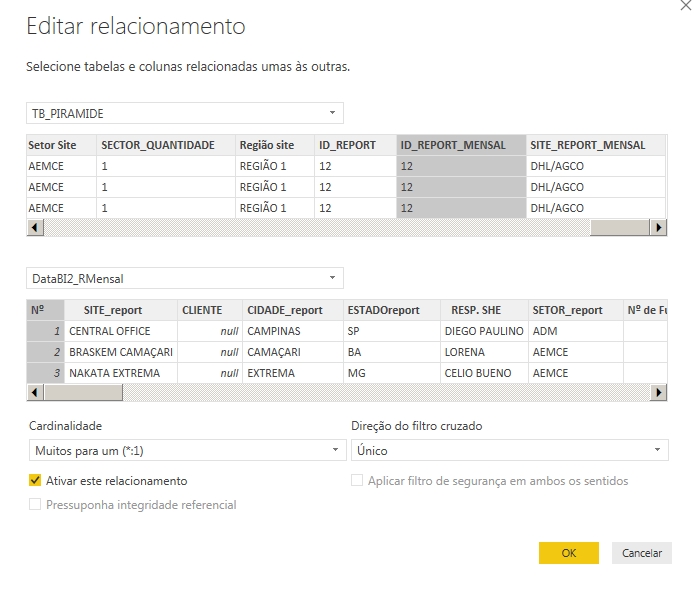Click the ADM cell in SETOR_report
Image resolution: width=698 pixels, height=591 pixels.
tap(576, 331)
